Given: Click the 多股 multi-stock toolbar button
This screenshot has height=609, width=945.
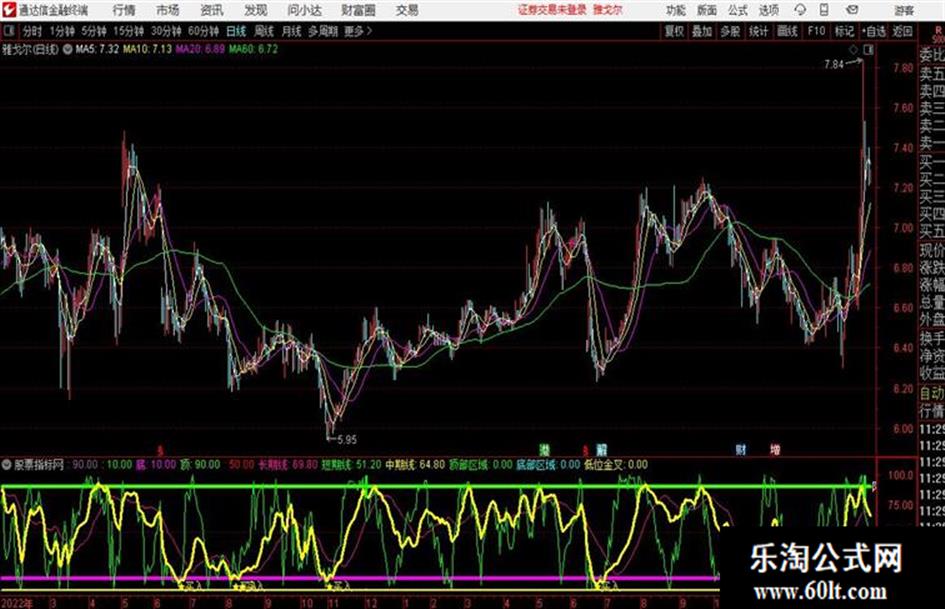Looking at the screenshot, I should [730, 31].
